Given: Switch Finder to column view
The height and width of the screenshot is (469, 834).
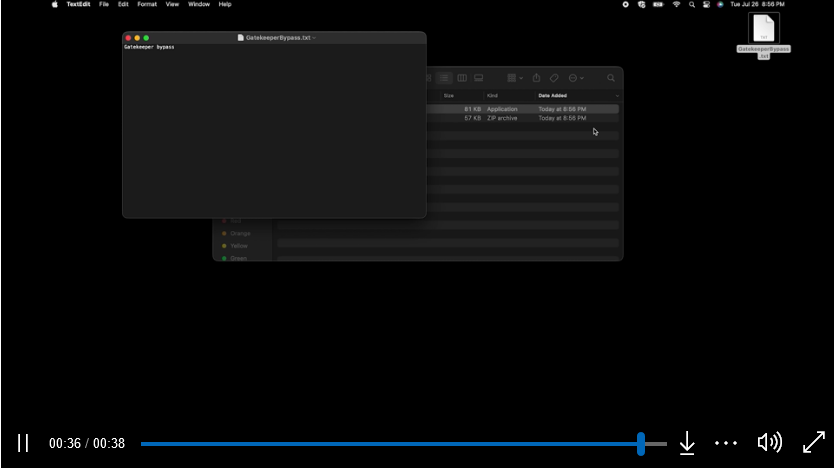Looking at the screenshot, I should click(462, 78).
